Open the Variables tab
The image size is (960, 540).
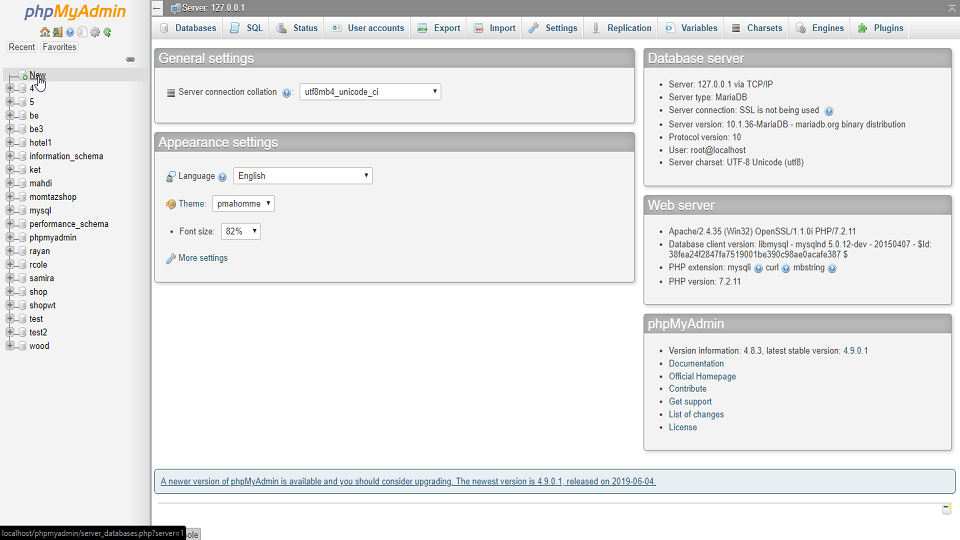(691, 28)
